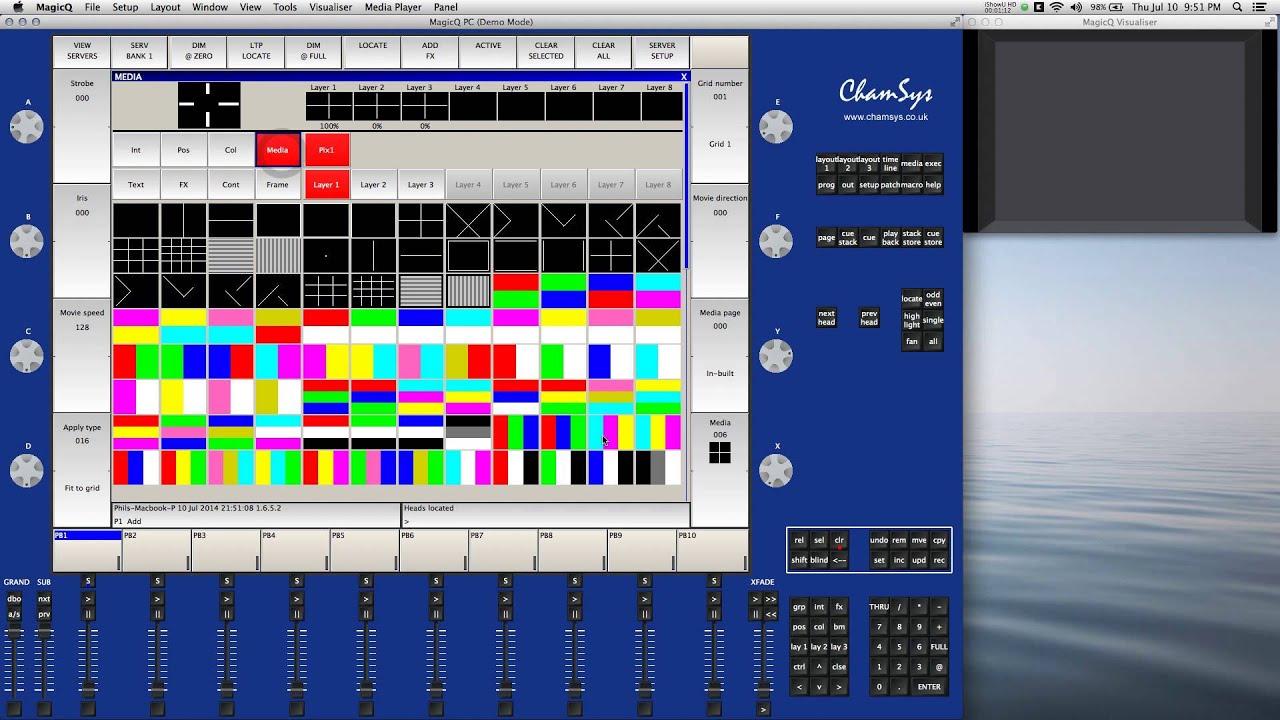Open the Media Player menu
This screenshot has width=1280, height=720.
click(x=393, y=7)
